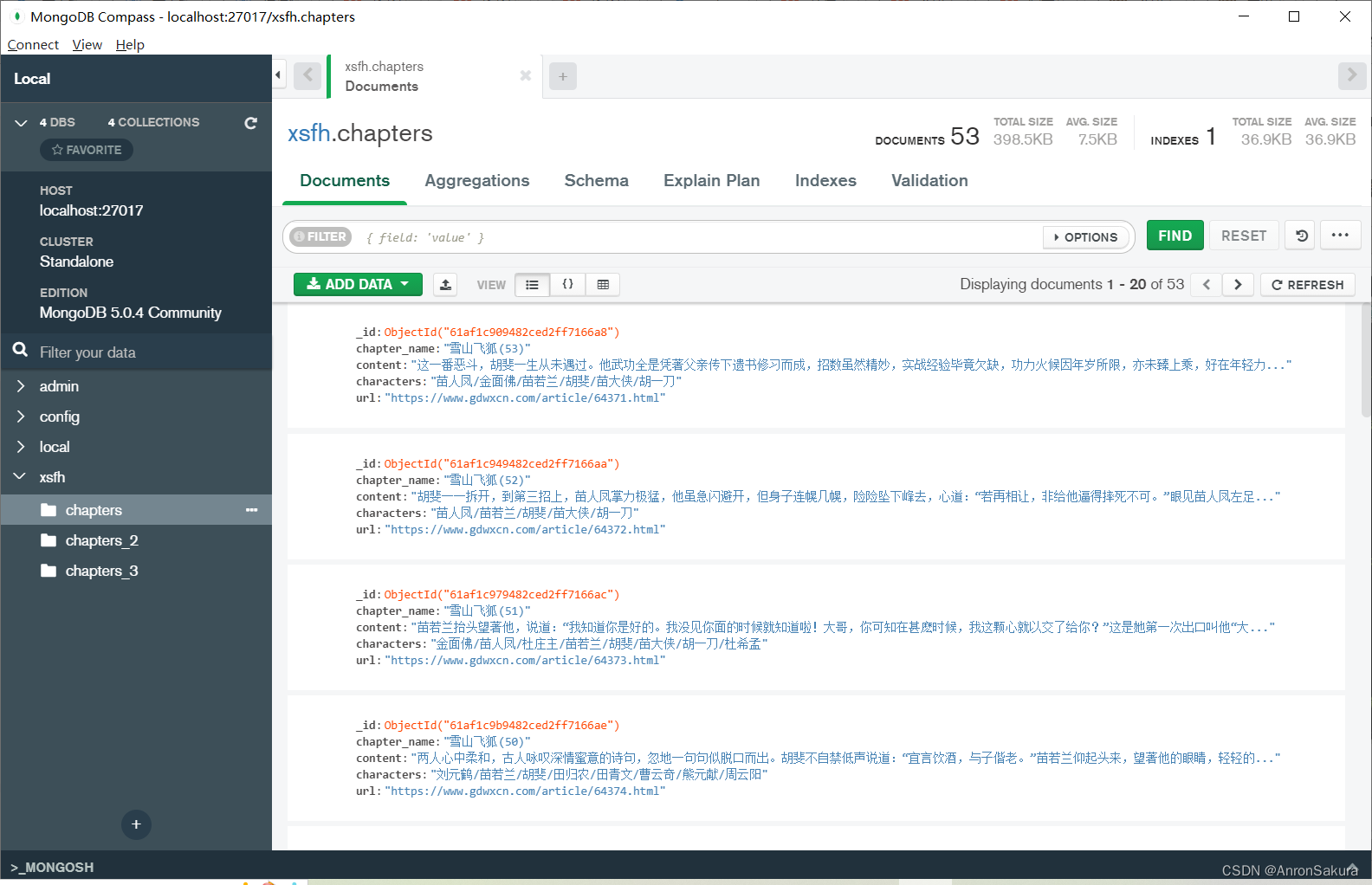
Task: Go to previous page of documents
Action: 1207,284
